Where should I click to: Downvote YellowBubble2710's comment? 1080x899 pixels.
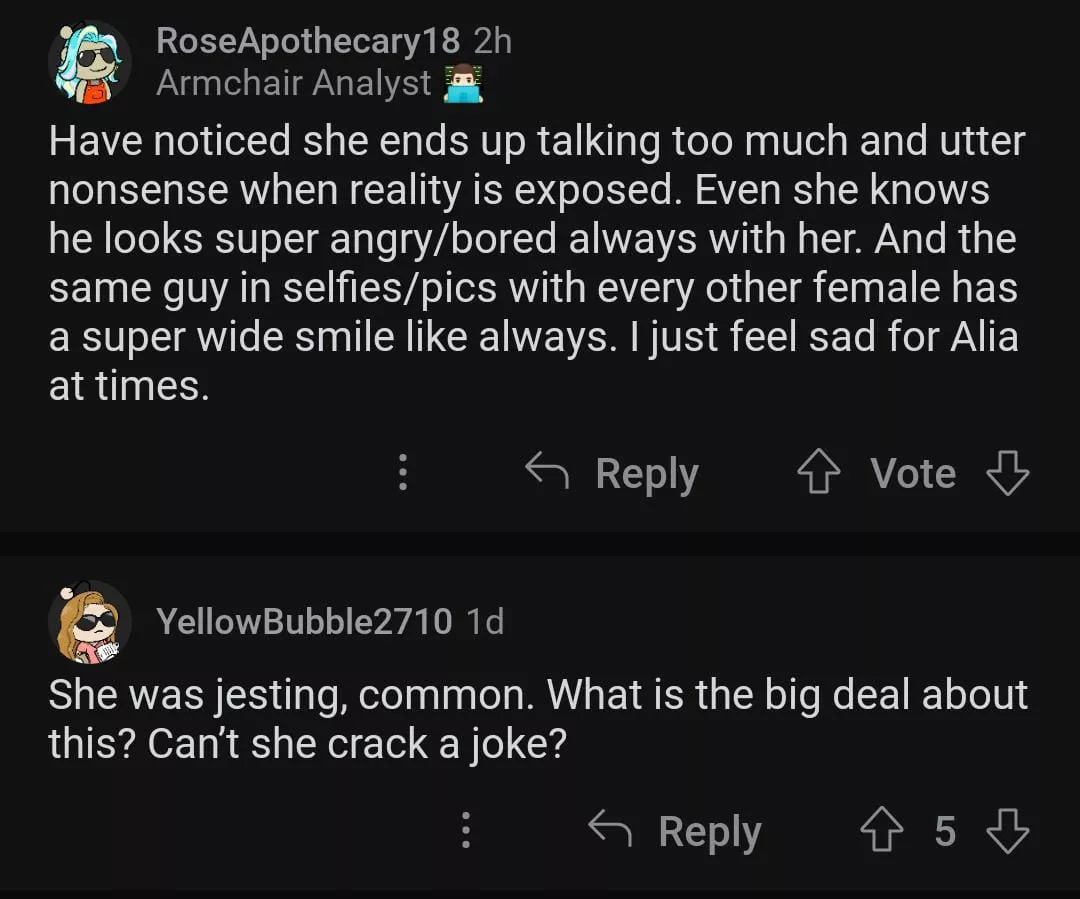tap(1007, 831)
